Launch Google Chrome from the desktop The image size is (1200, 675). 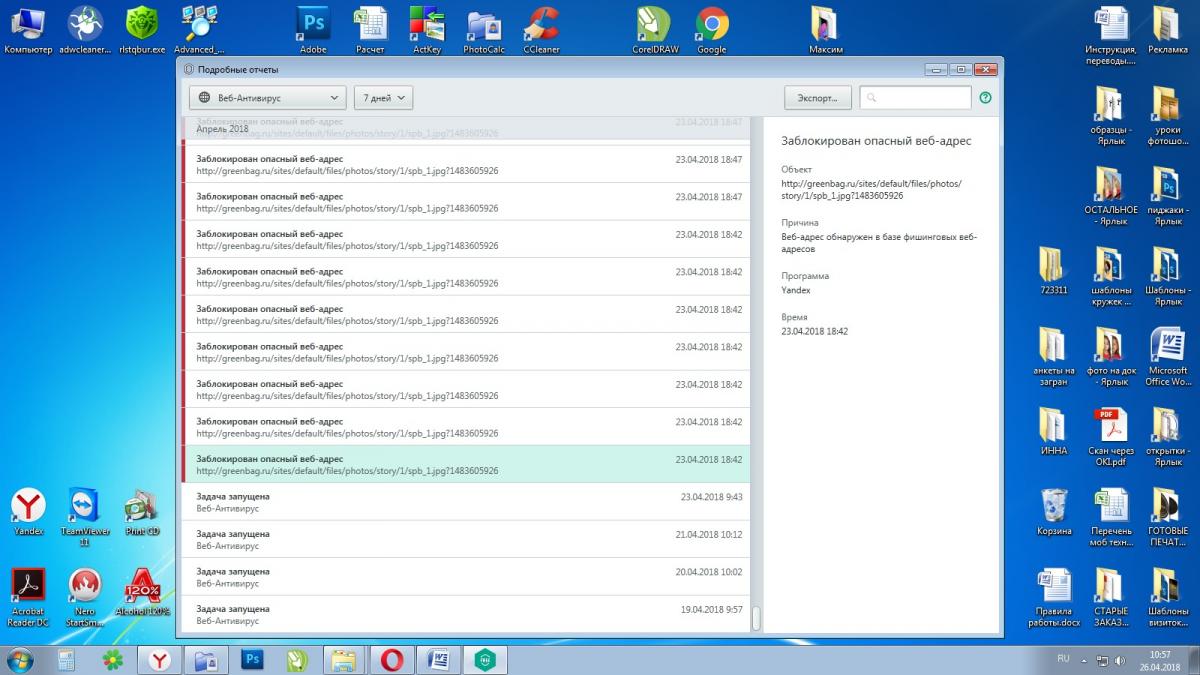point(712,29)
